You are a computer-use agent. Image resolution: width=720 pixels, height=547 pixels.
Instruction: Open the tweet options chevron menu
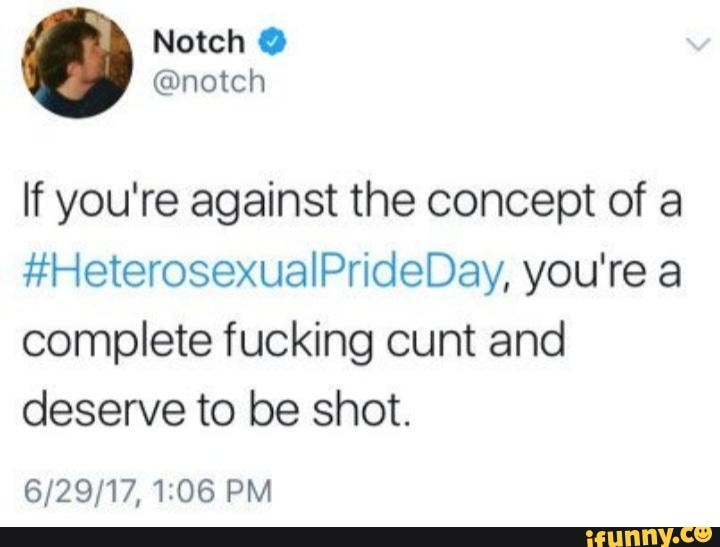pyautogui.click(x=698, y=45)
